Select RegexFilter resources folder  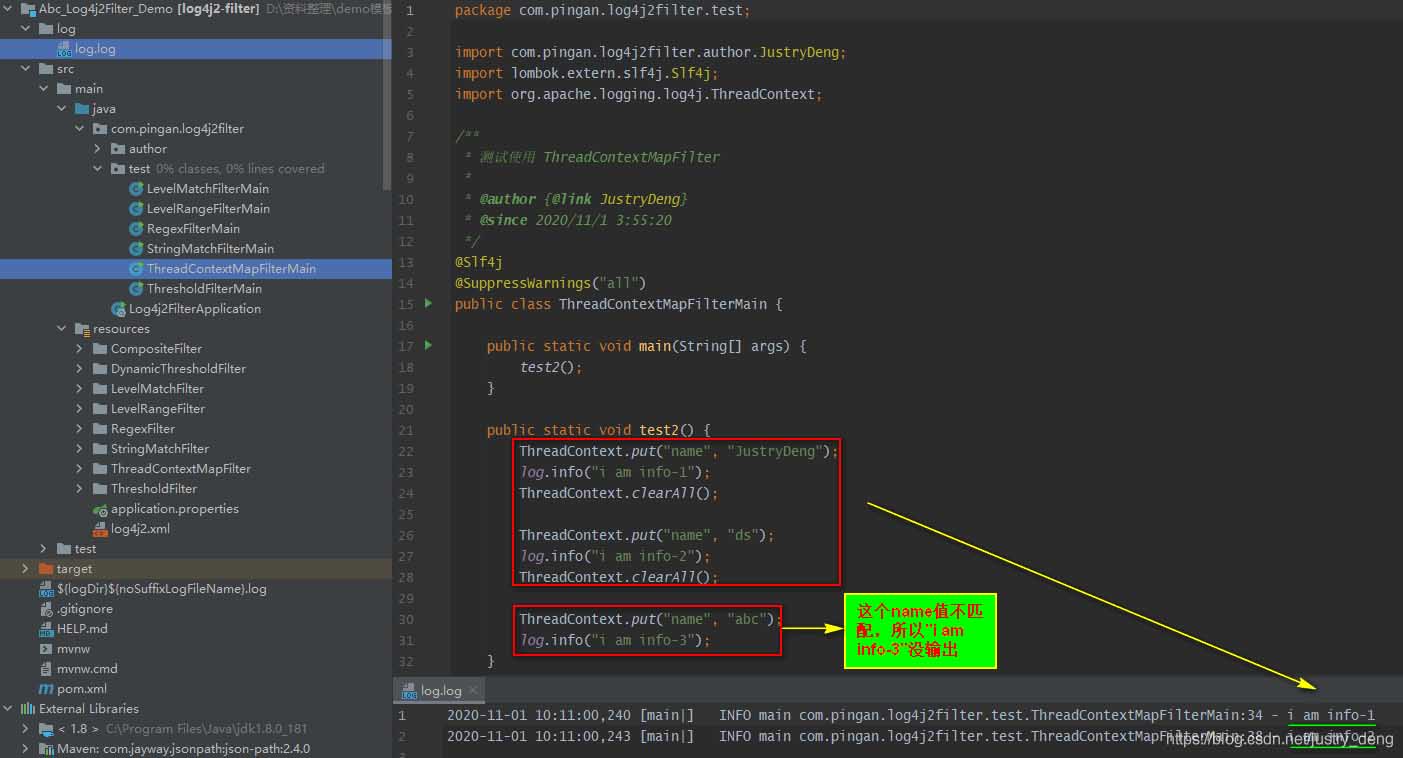[143, 429]
